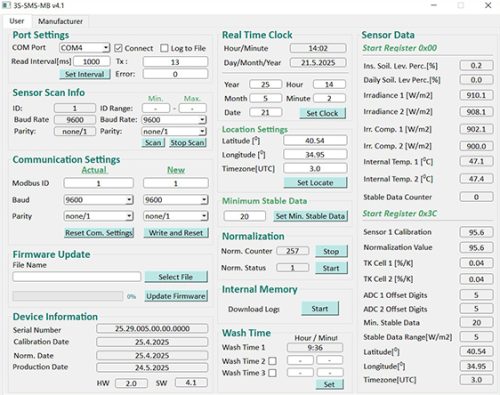Click the Hour/Minute display 14:02

318,48
